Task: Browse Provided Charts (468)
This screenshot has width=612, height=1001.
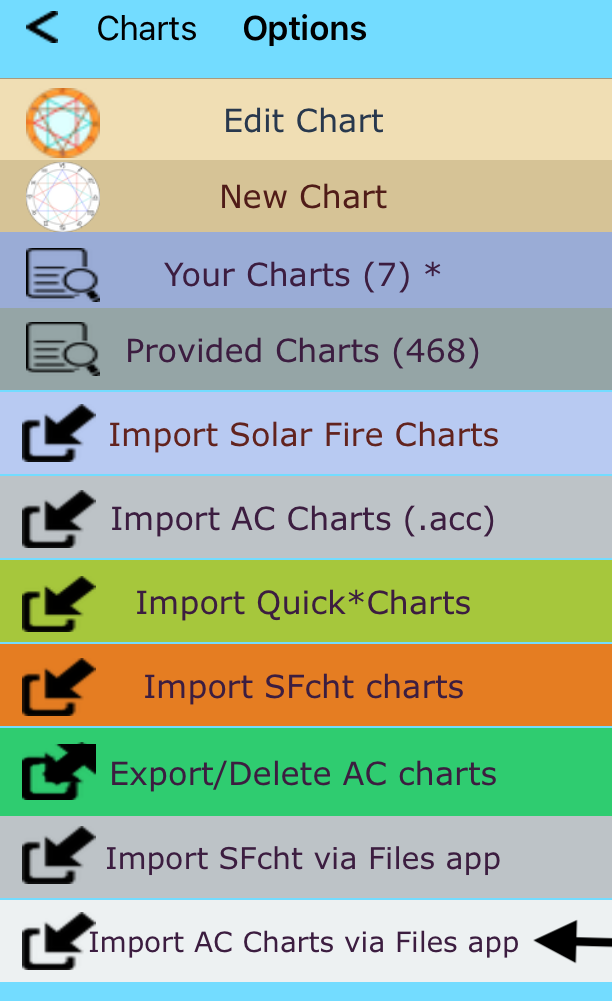Action: [x=302, y=351]
